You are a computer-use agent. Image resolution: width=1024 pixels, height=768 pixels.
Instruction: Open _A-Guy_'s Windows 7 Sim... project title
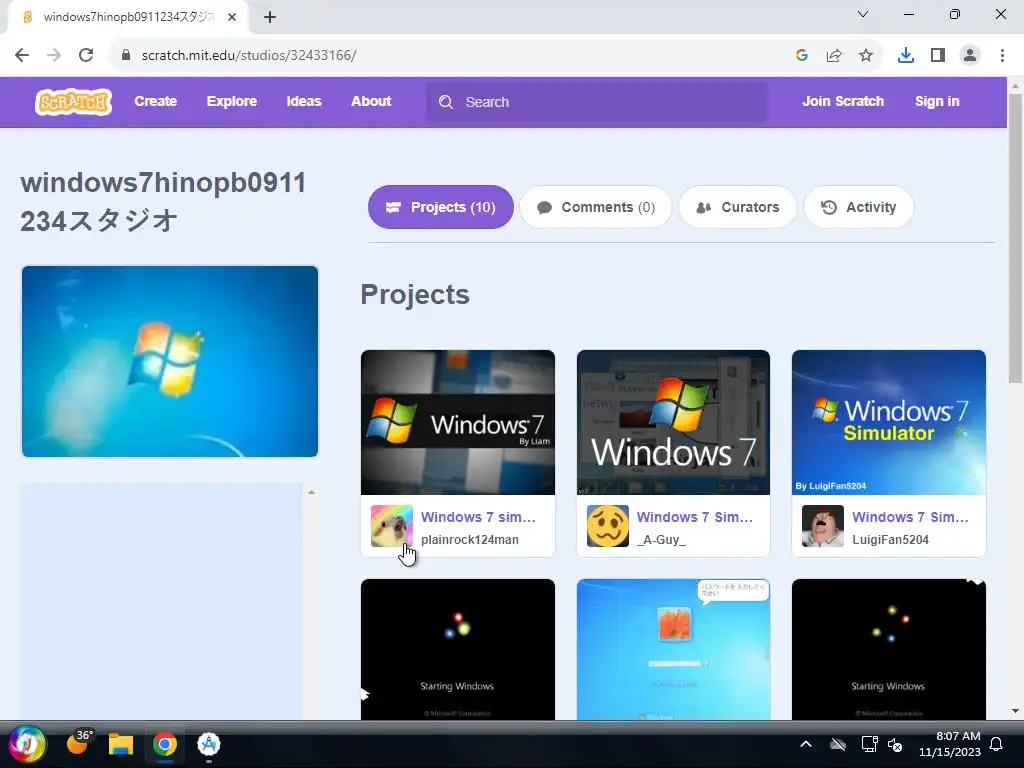(x=694, y=517)
